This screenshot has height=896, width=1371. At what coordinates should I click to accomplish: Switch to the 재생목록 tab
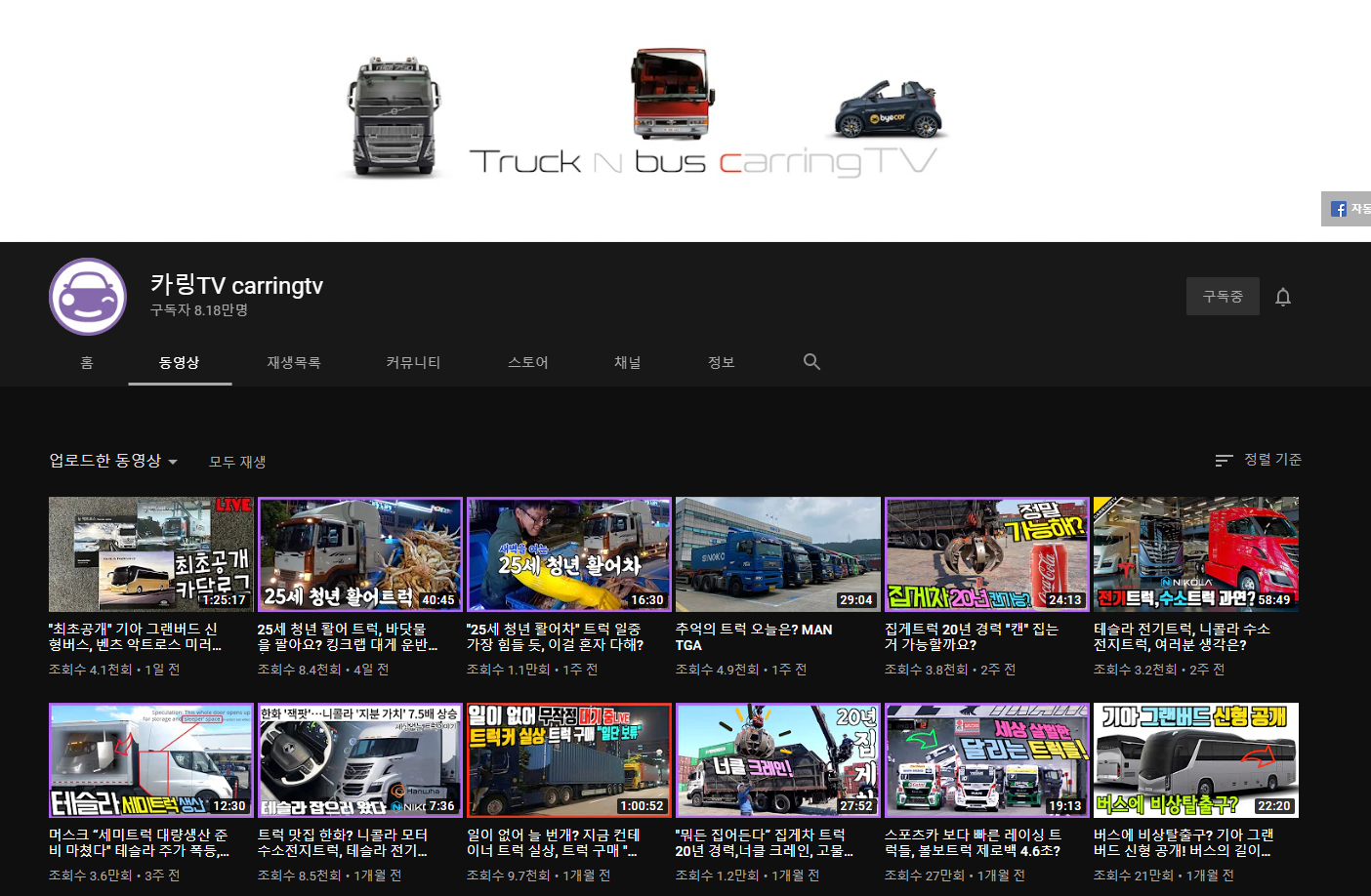point(294,362)
